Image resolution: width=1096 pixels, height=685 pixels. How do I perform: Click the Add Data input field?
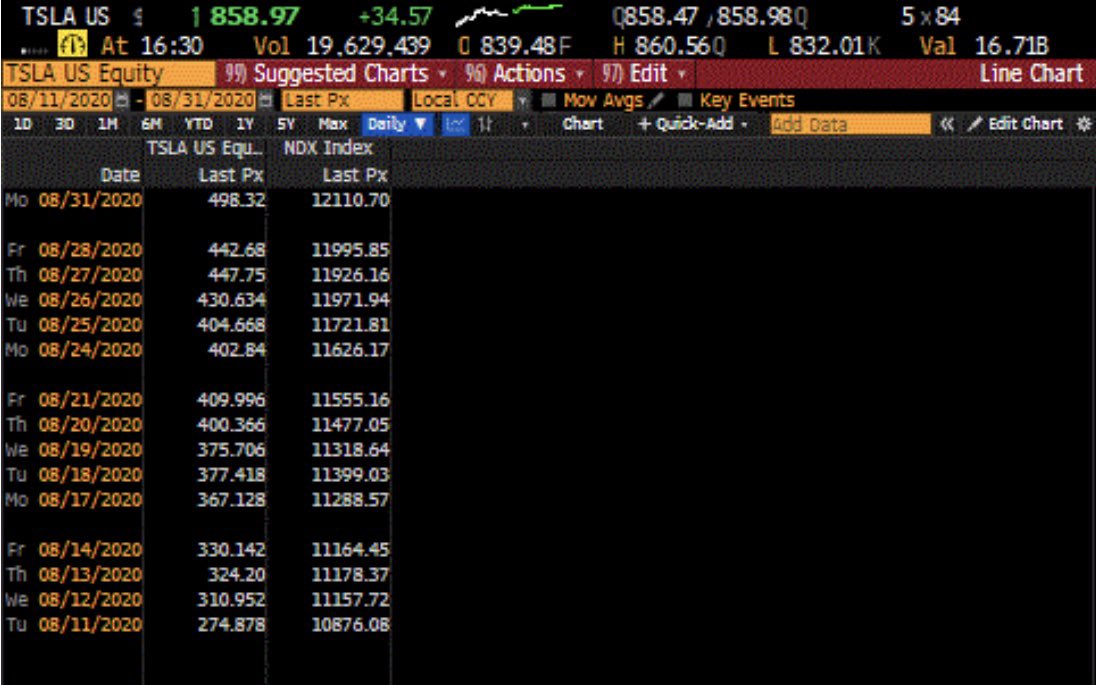(851, 124)
